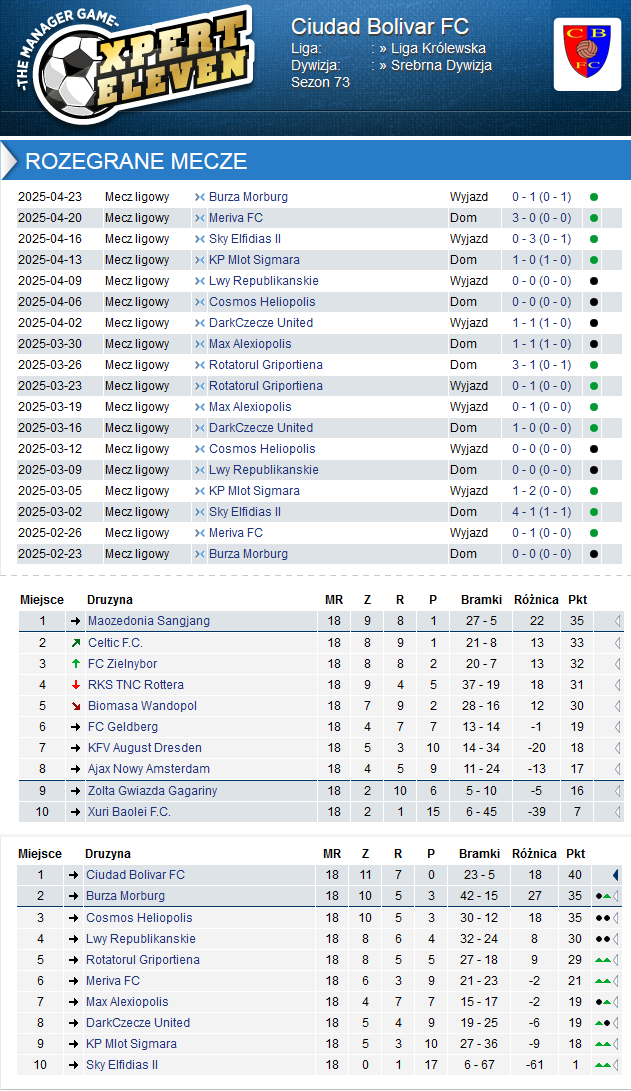The width and height of the screenshot is (631, 1091).
Task: Open the 3 - 1 score on 2025-03-26
Action: pyautogui.click(x=541, y=365)
